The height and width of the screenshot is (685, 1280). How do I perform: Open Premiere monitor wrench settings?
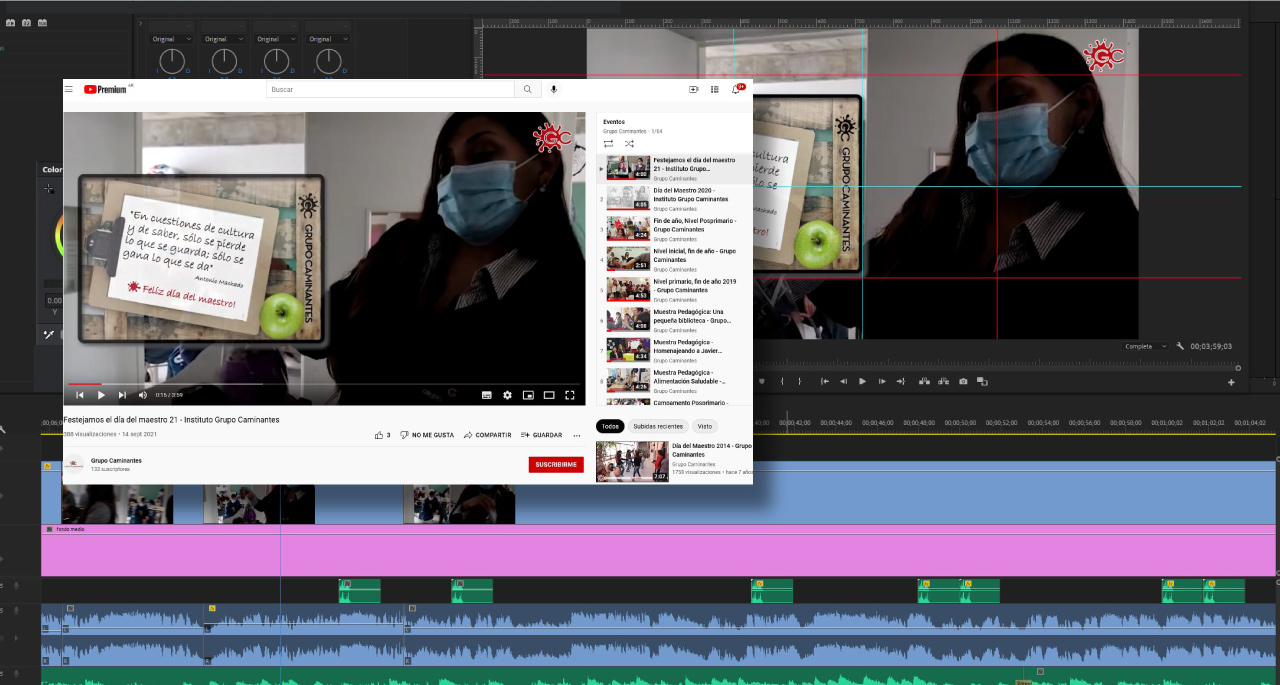click(1180, 346)
